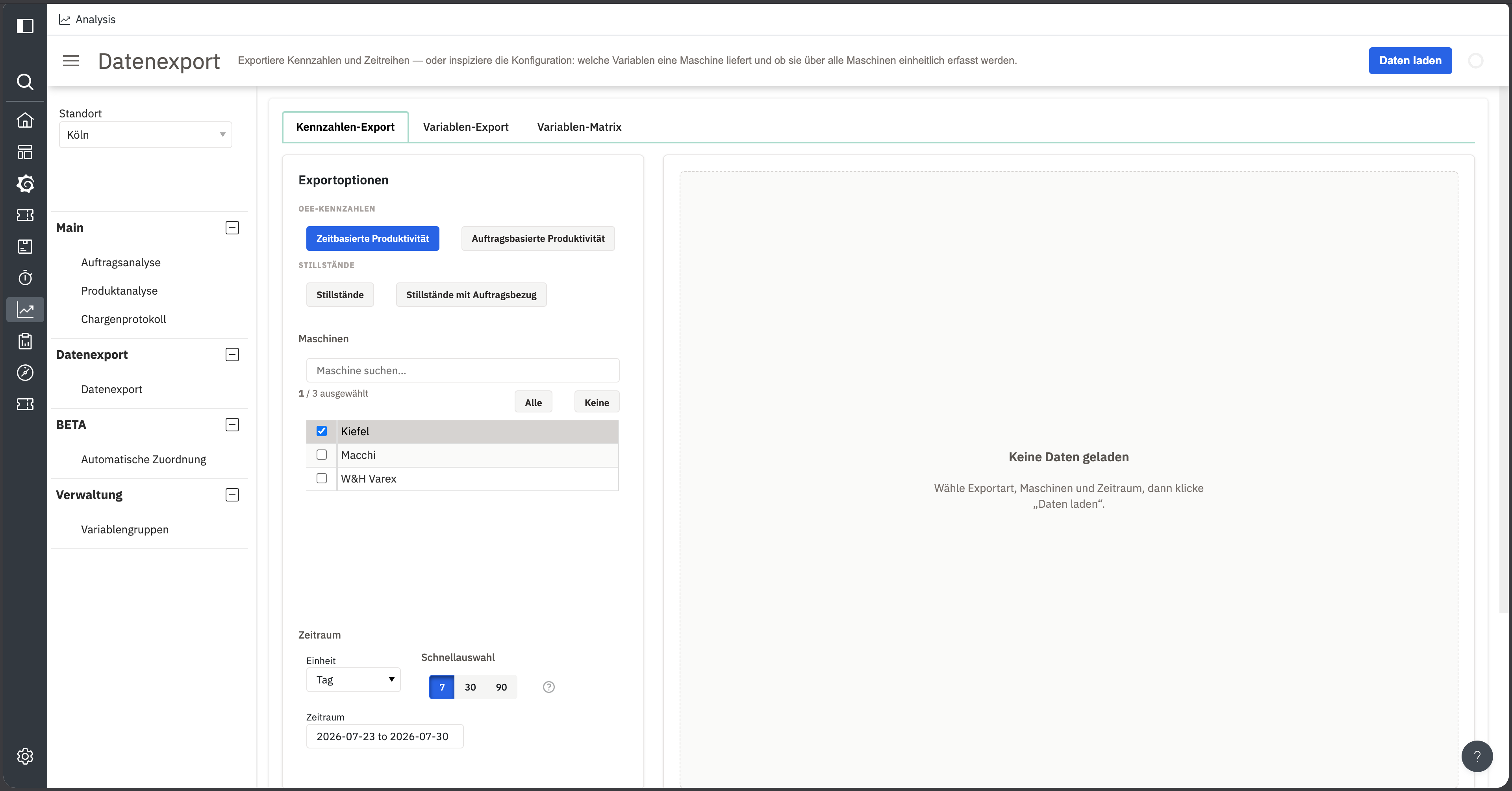Open the Grafana-style gear swirl icon

(25, 184)
